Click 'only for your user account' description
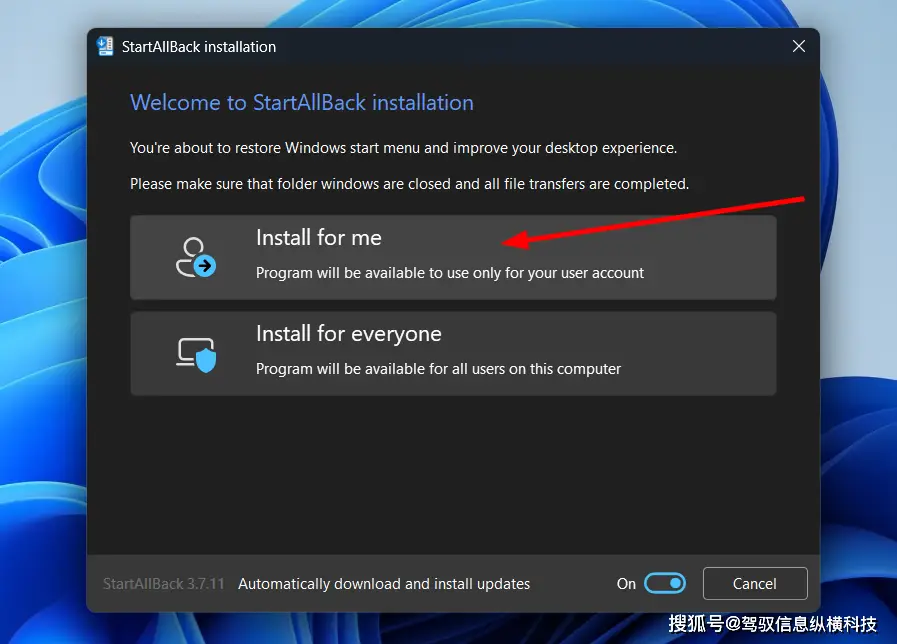 coord(558,273)
